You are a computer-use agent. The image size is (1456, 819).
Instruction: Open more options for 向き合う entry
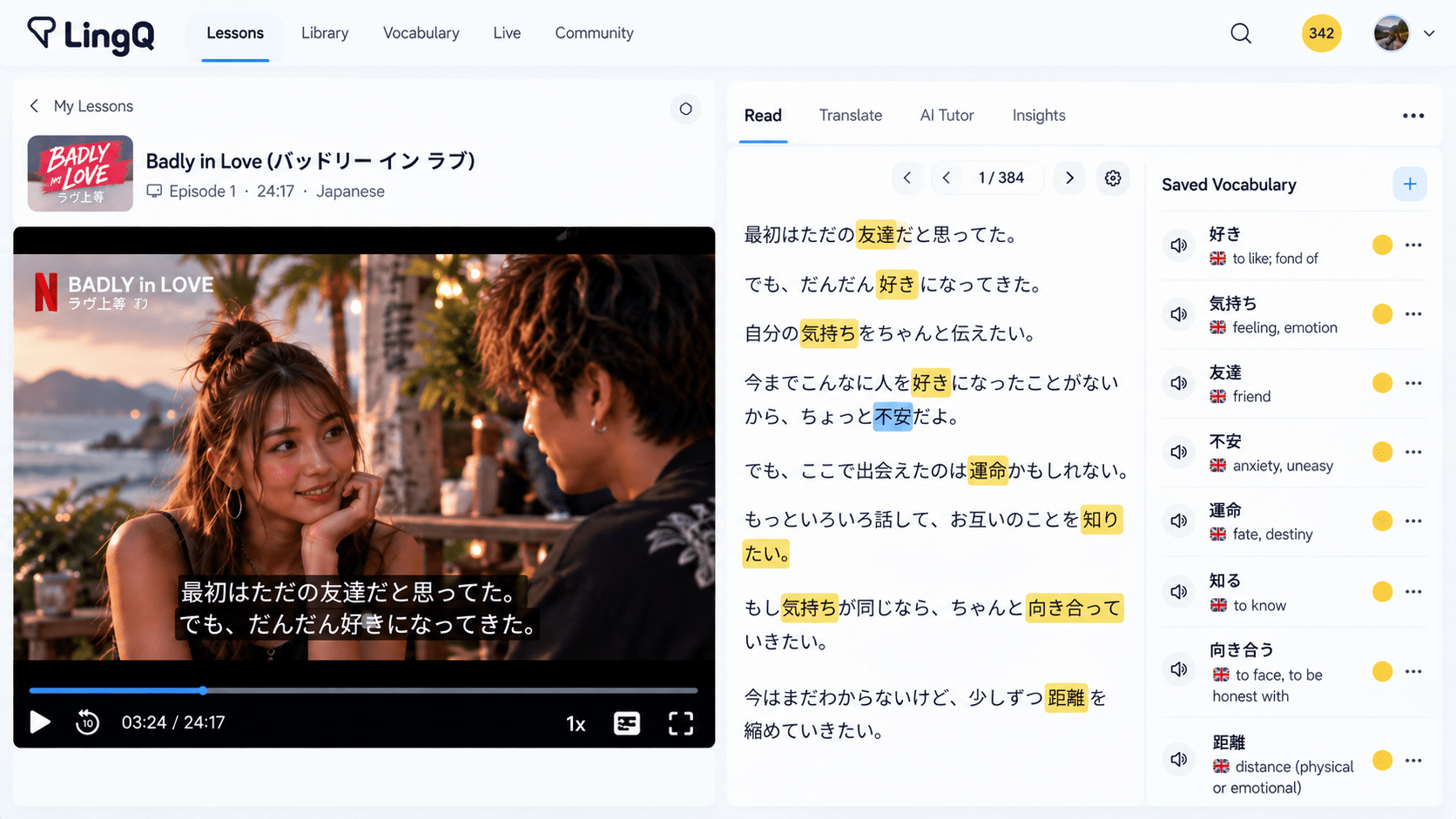(1413, 671)
